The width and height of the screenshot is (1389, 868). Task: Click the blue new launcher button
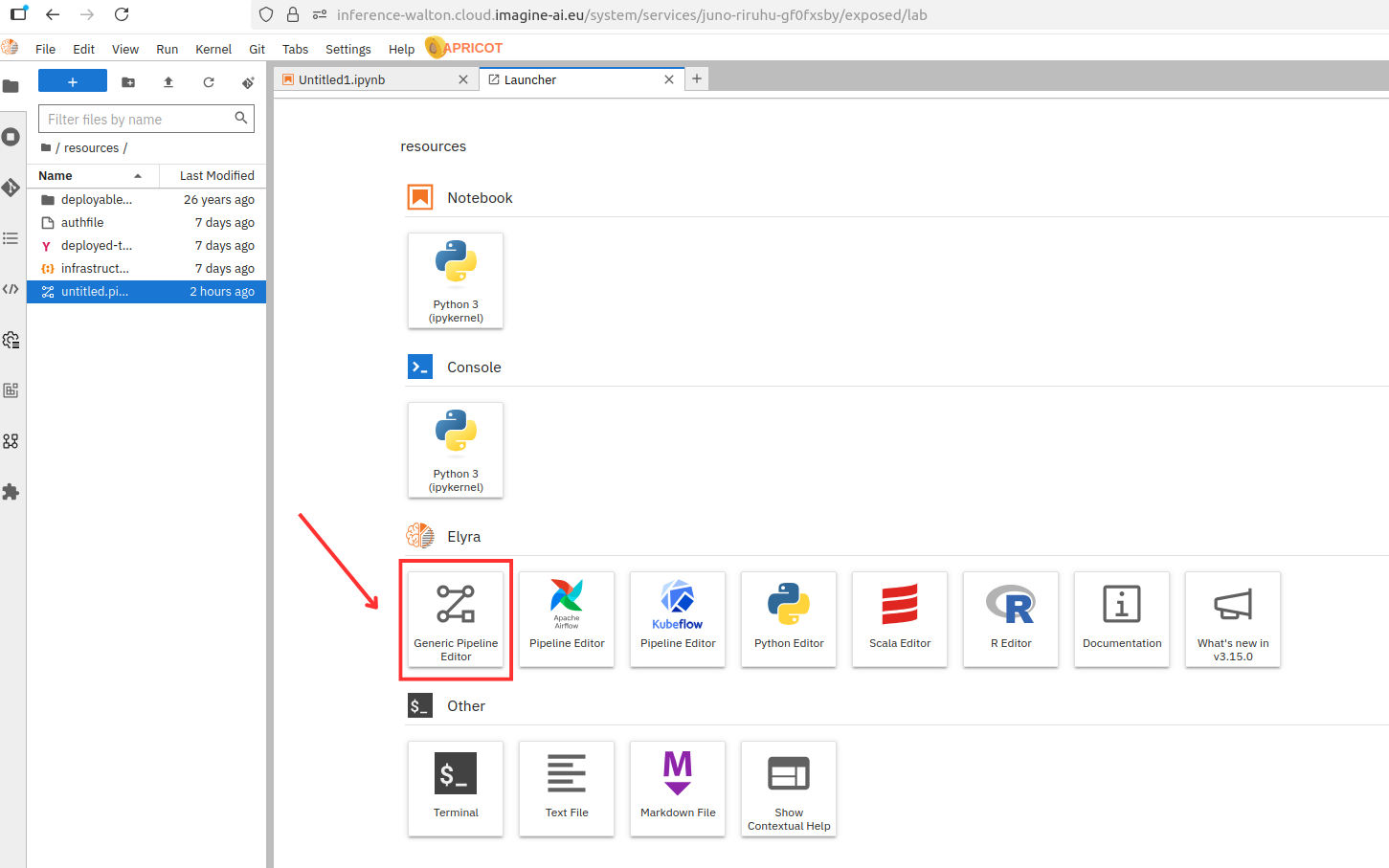coord(73,82)
